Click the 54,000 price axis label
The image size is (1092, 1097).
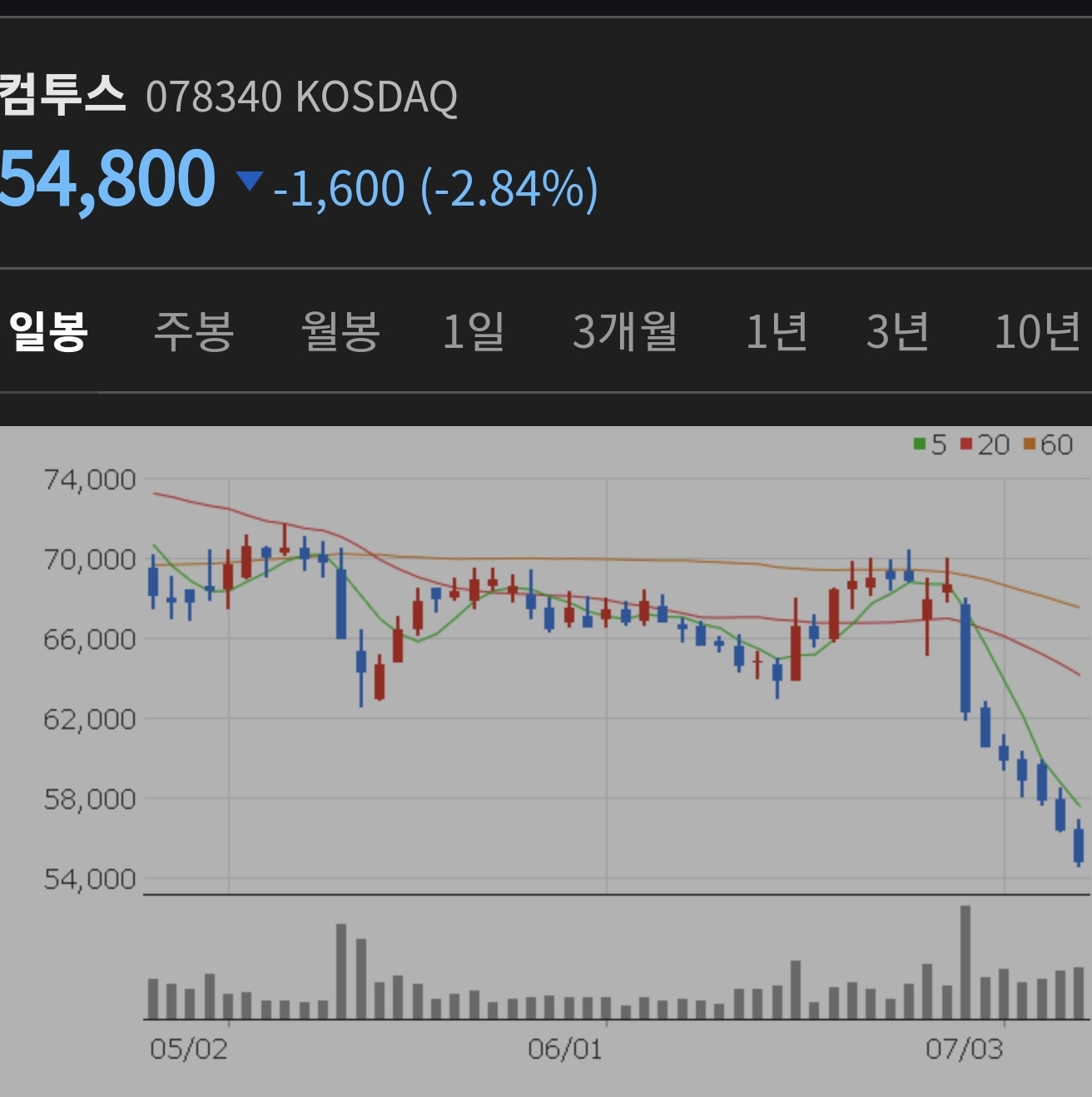(89, 879)
